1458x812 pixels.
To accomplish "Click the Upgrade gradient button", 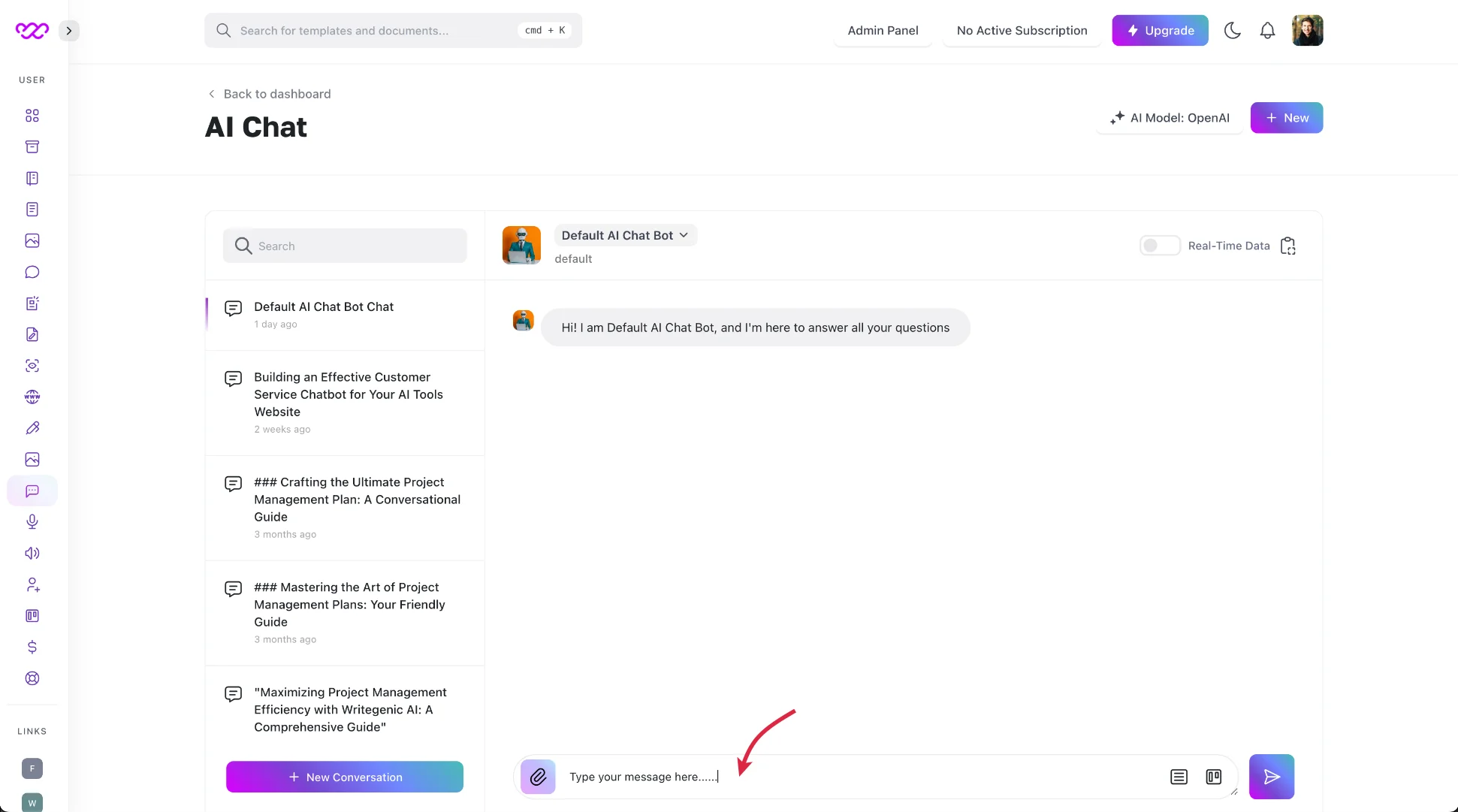I will pyautogui.click(x=1160, y=31).
